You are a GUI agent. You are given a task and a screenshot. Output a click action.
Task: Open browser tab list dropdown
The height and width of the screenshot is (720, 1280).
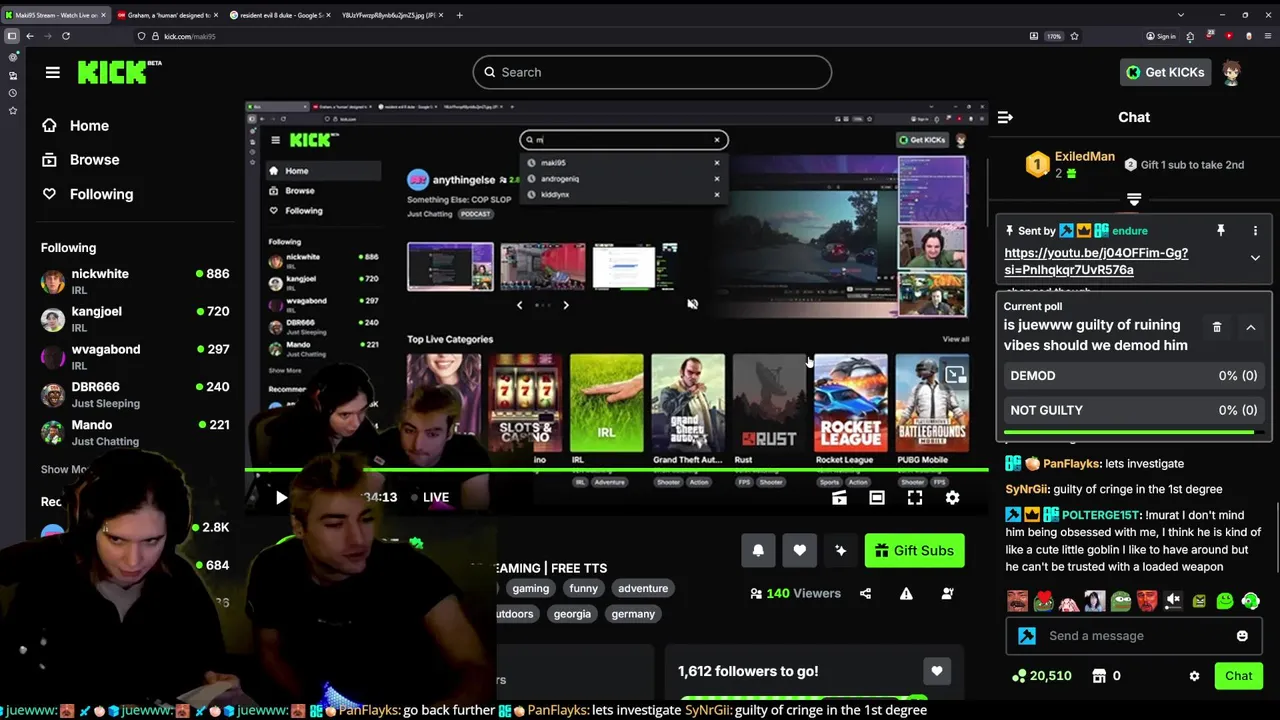point(1180,15)
